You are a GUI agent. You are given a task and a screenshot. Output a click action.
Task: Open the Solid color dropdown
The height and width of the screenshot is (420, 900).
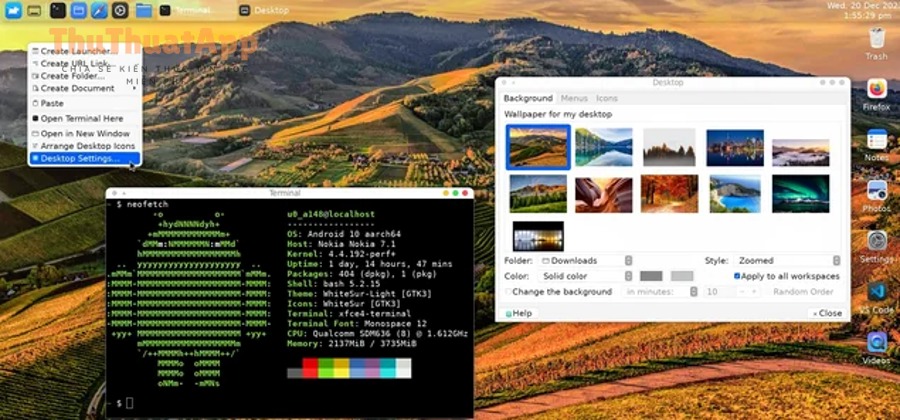pos(585,276)
